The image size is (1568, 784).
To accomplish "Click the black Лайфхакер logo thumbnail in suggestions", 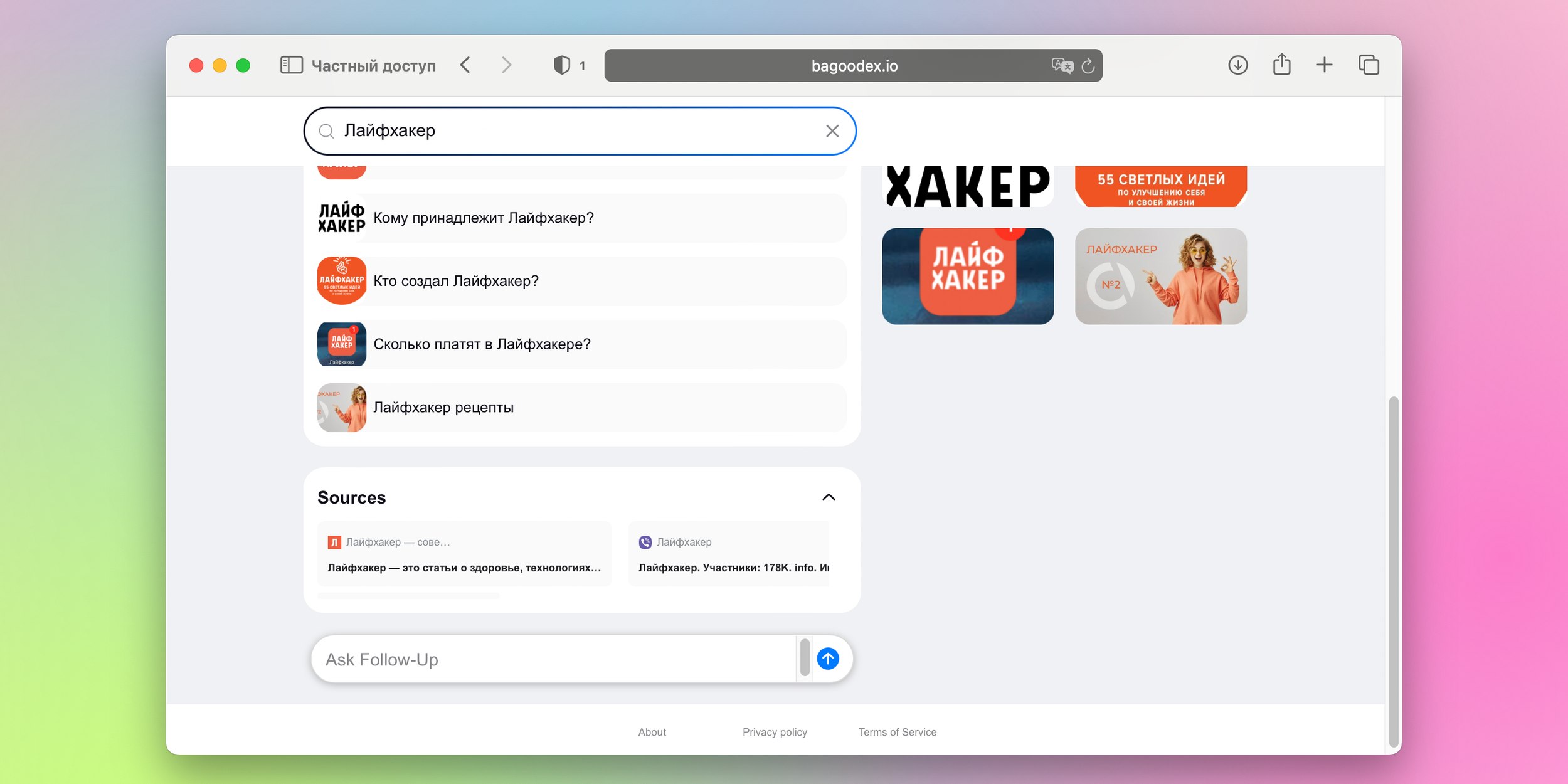I will coord(342,218).
